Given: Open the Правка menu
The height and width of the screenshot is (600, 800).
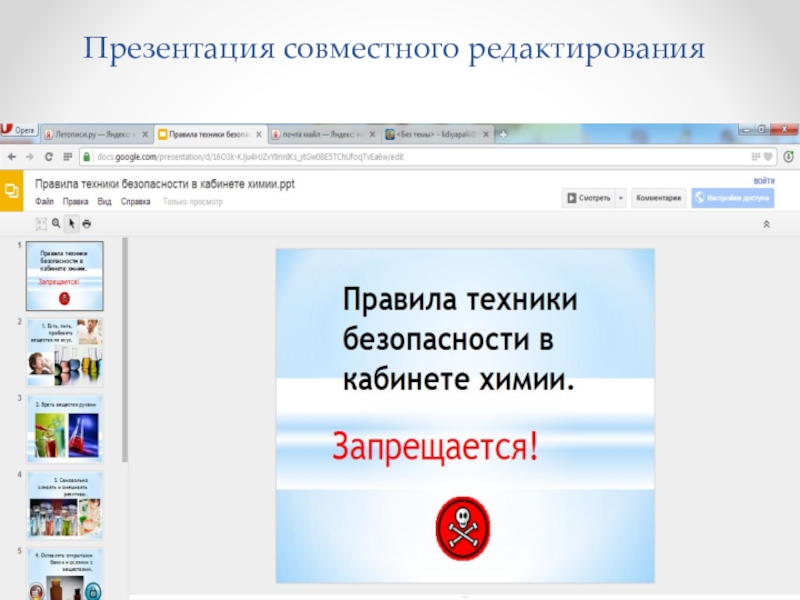Looking at the screenshot, I should [x=75, y=201].
